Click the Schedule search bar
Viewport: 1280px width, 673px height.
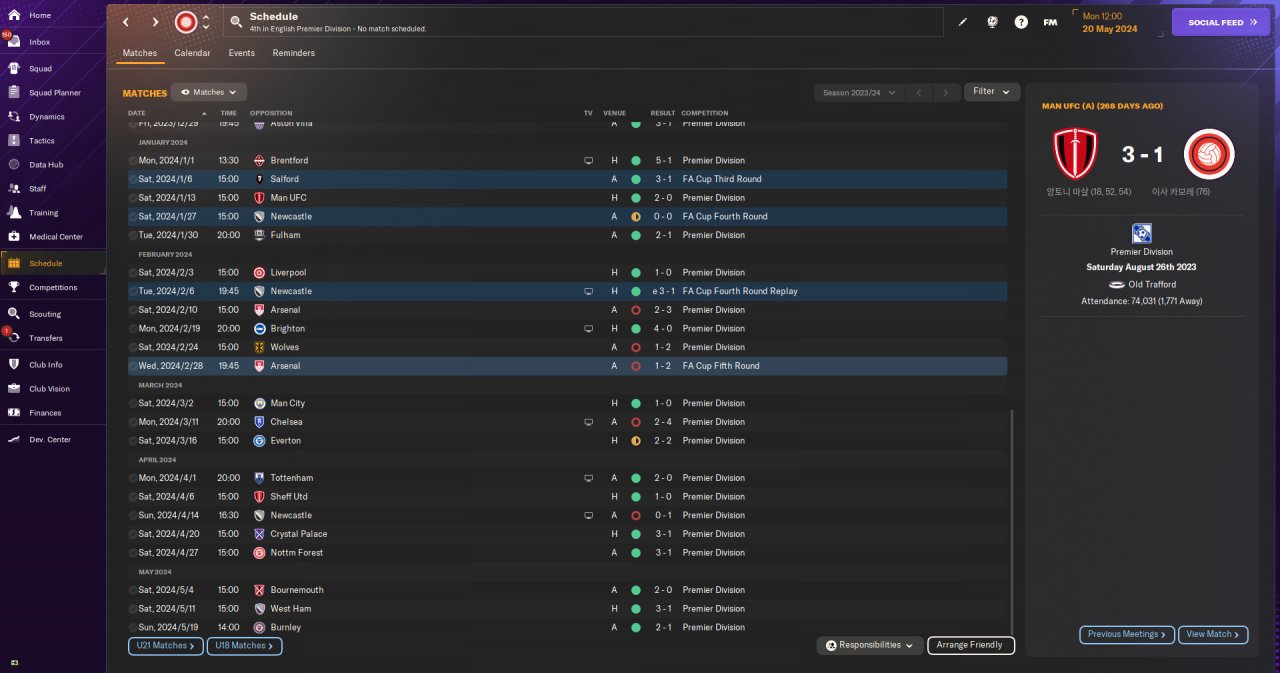[583, 22]
